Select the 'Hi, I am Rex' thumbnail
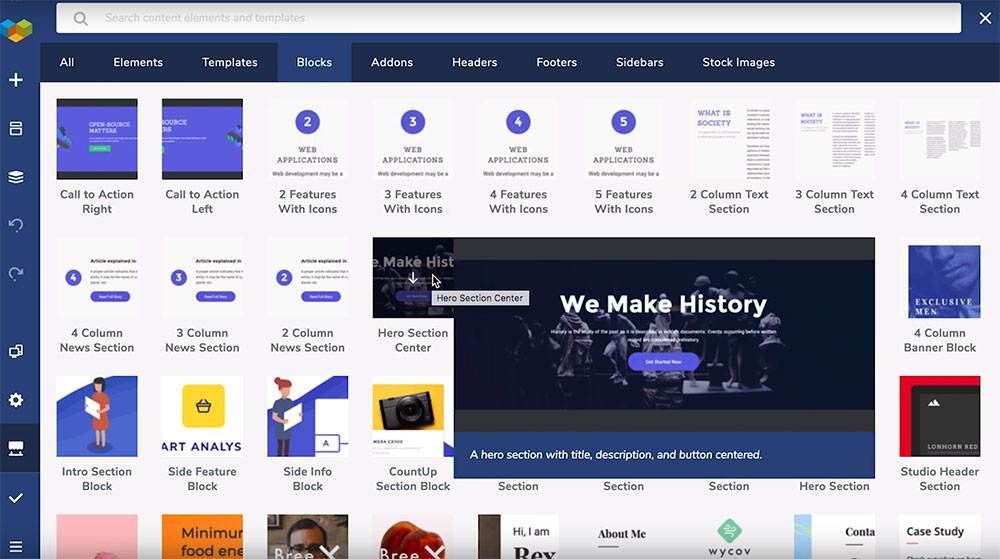 [518, 537]
